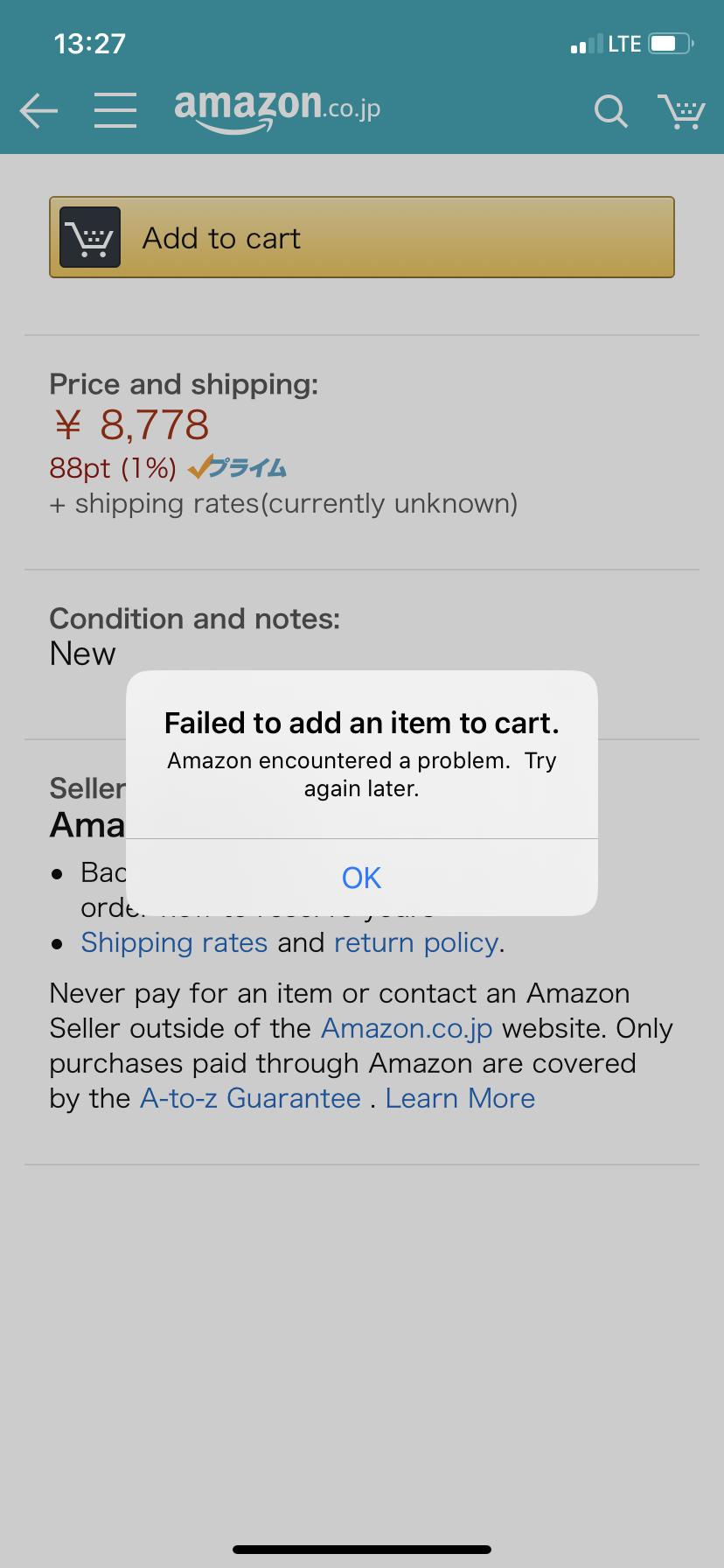
Task: Click cart icon inside Add to cart button
Action: (90, 237)
